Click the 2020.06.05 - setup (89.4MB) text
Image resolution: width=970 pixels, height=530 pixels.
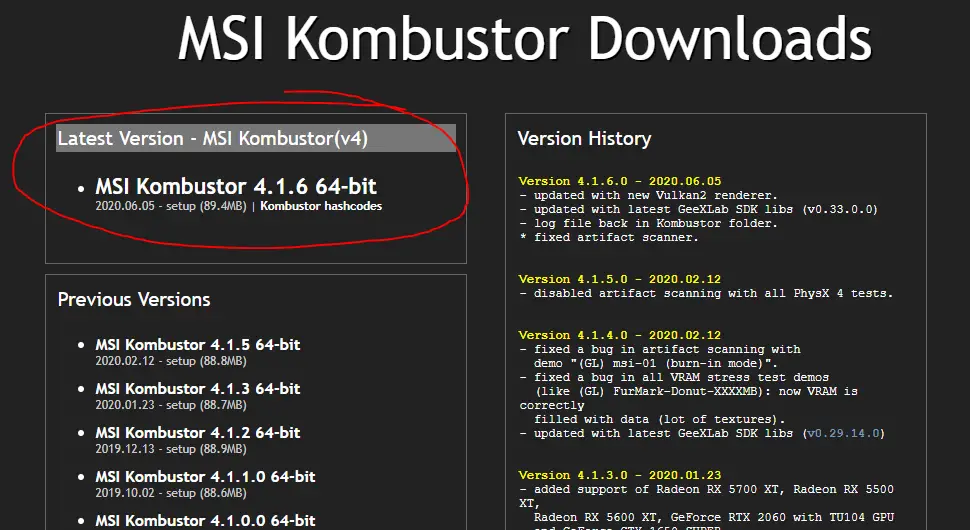(x=171, y=206)
